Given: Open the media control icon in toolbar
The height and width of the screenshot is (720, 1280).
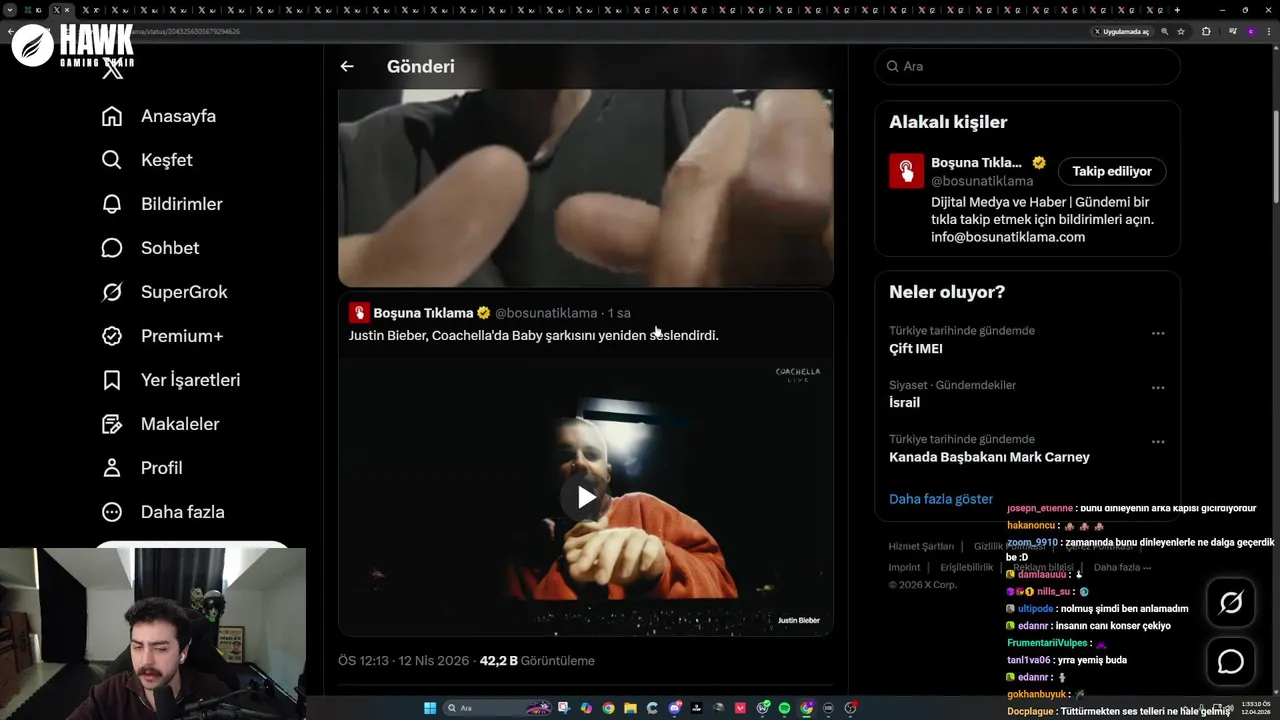Looking at the screenshot, I should coord(1232,32).
